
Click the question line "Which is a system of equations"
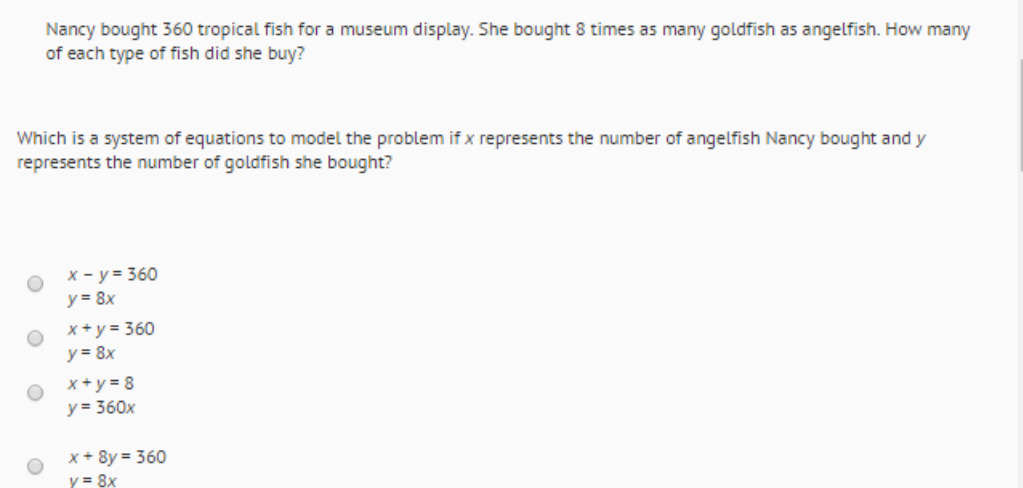pyautogui.click(x=471, y=139)
